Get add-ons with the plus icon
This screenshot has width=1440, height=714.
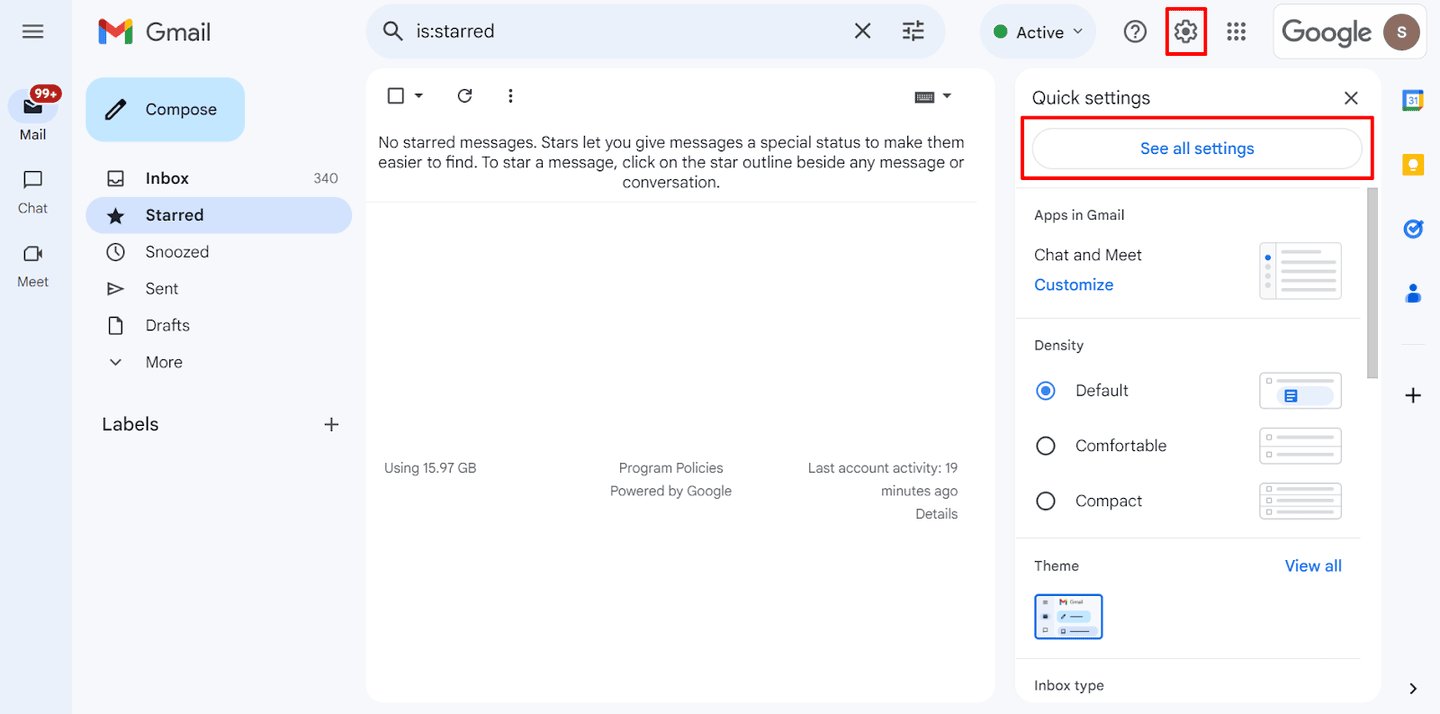[1413, 396]
